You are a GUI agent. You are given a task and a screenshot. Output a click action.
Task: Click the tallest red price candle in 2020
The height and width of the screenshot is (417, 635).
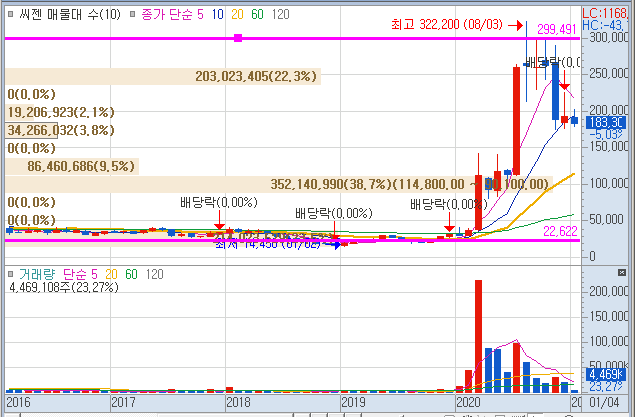(x=516, y=121)
